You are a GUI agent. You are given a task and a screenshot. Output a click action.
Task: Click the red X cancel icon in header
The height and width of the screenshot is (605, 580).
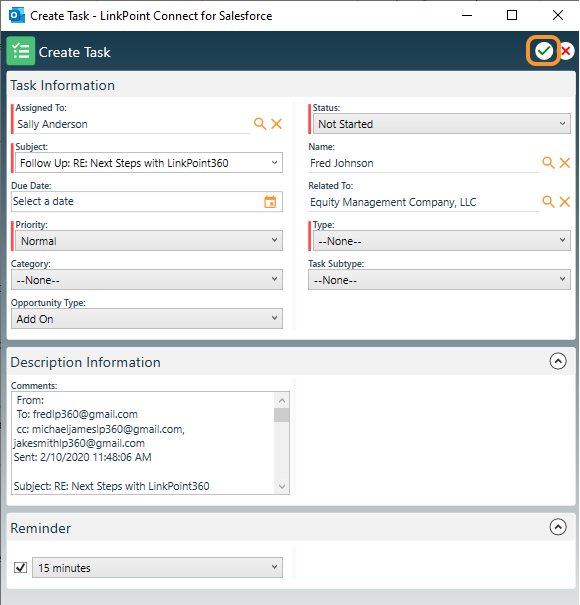click(566, 51)
